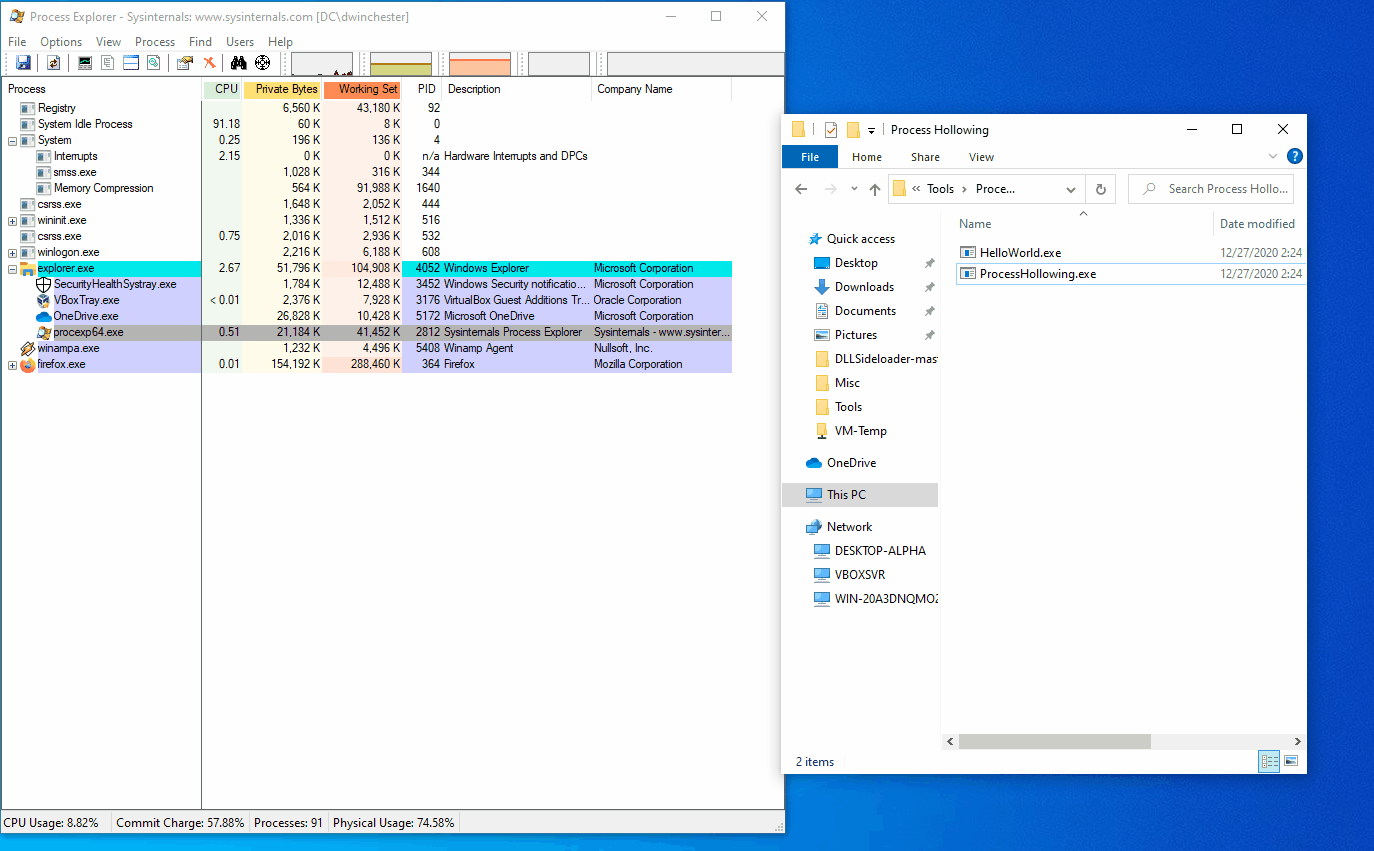Expand the File Explorer ribbon chevron

pos(1273,156)
